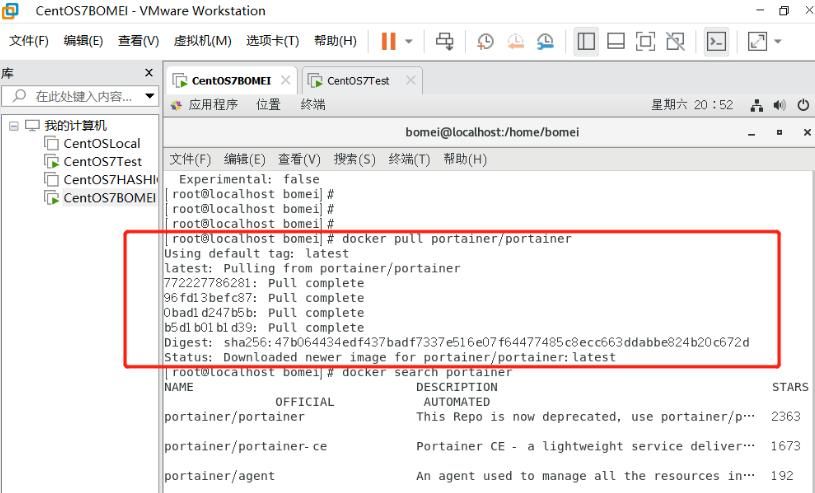Open the 文件(F) menu in VMware
815x493 pixels.
(x=29, y=41)
